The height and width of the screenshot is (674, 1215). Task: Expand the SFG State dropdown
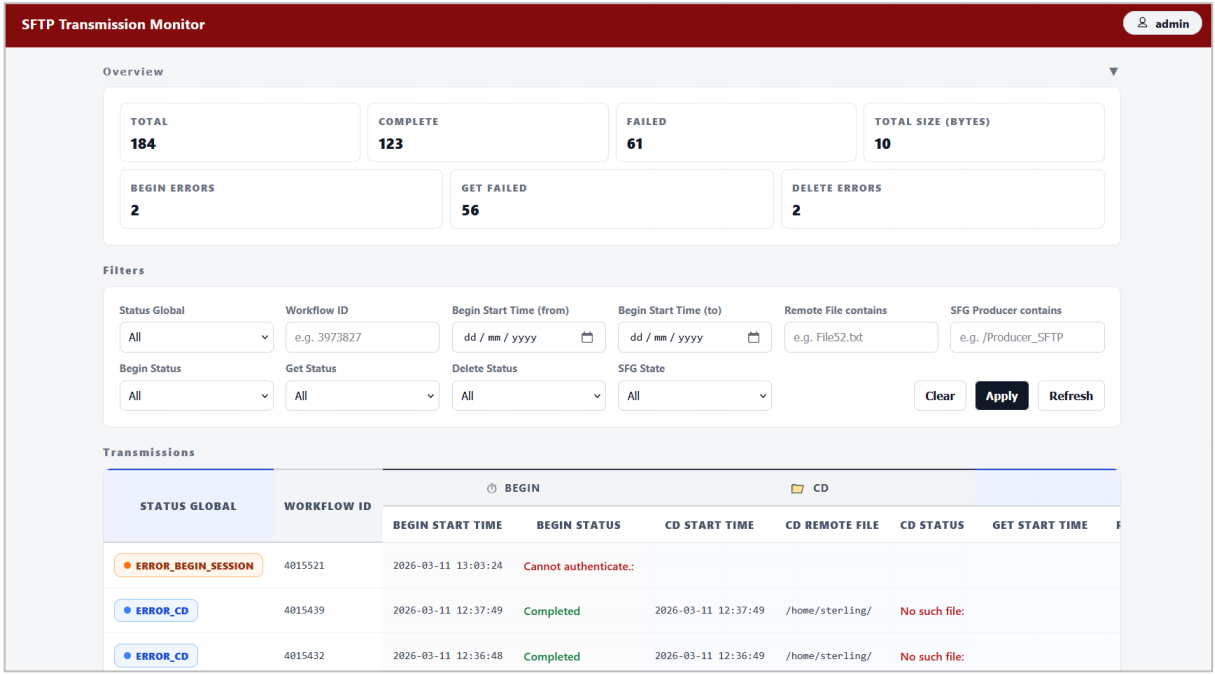tap(695, 396)
